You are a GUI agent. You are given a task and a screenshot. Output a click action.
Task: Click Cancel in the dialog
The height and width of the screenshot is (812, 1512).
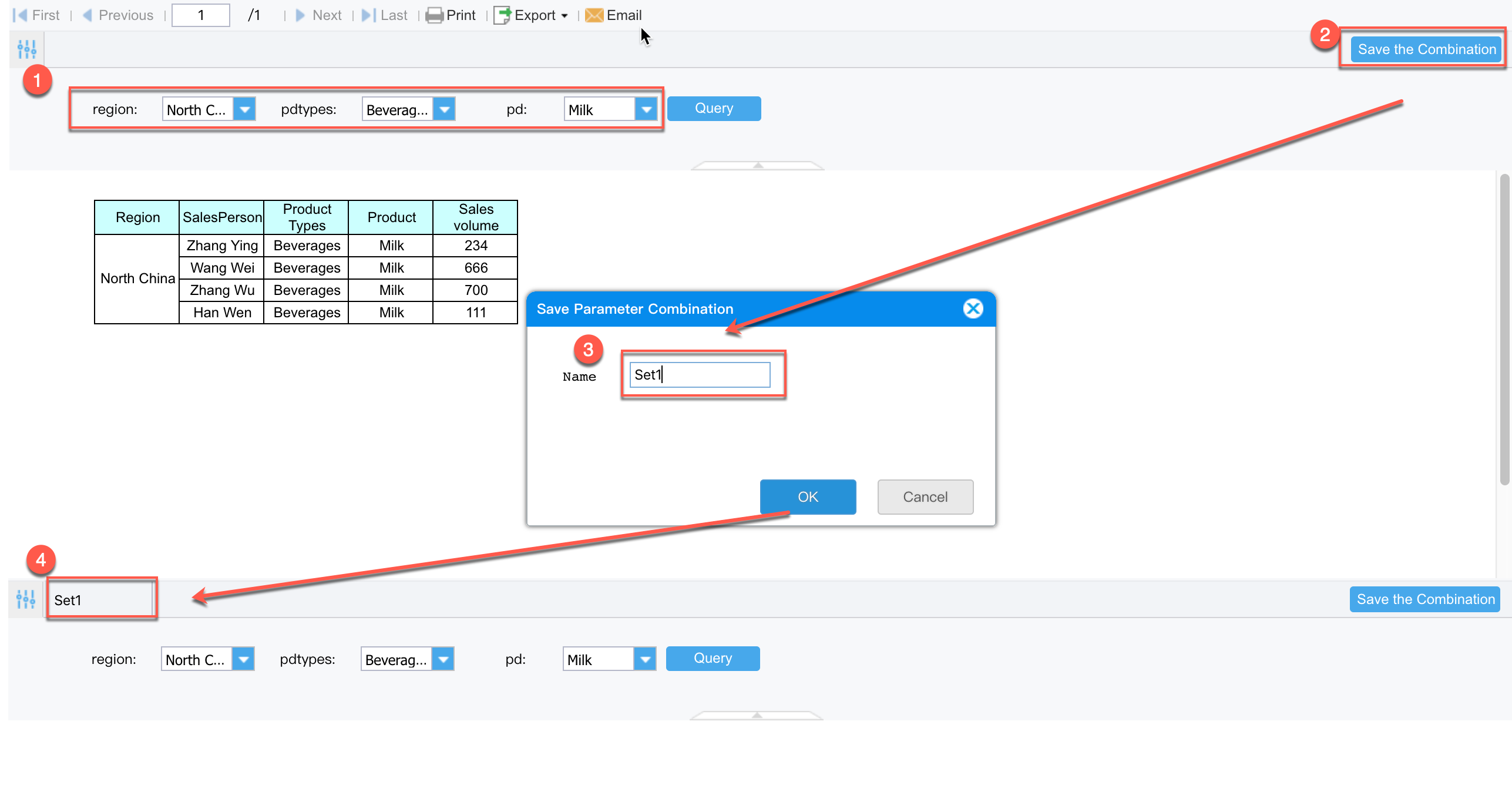[x=925, y=497]
